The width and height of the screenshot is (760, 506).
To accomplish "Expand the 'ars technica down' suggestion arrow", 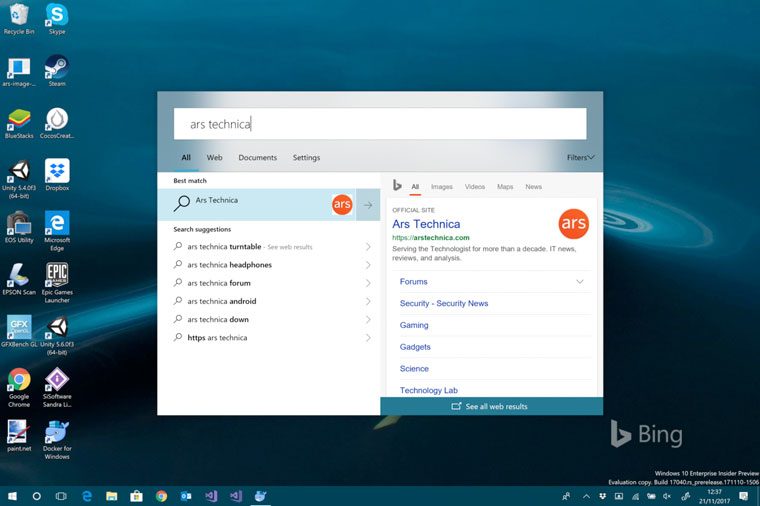I will click(x=368, y=319).
